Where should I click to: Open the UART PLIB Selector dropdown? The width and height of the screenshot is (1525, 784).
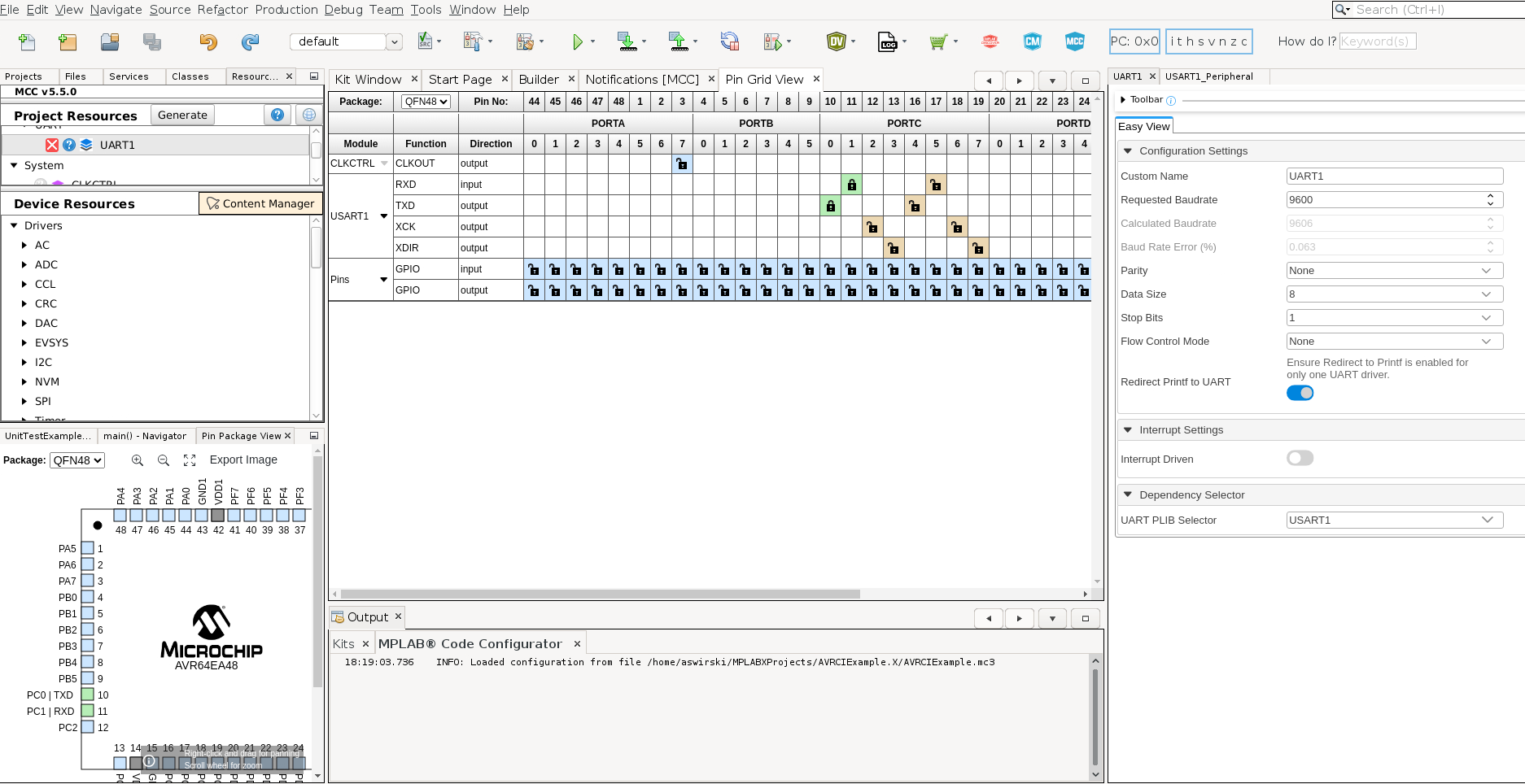click(x=1395, y=520)
